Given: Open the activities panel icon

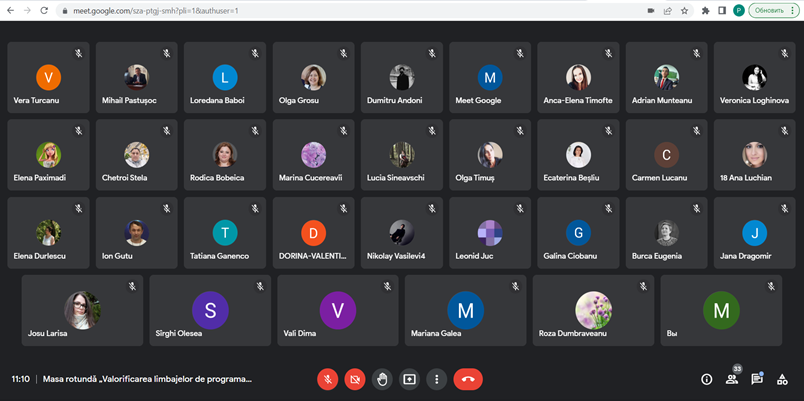Looking at the screenshot, I should point(783,379).
